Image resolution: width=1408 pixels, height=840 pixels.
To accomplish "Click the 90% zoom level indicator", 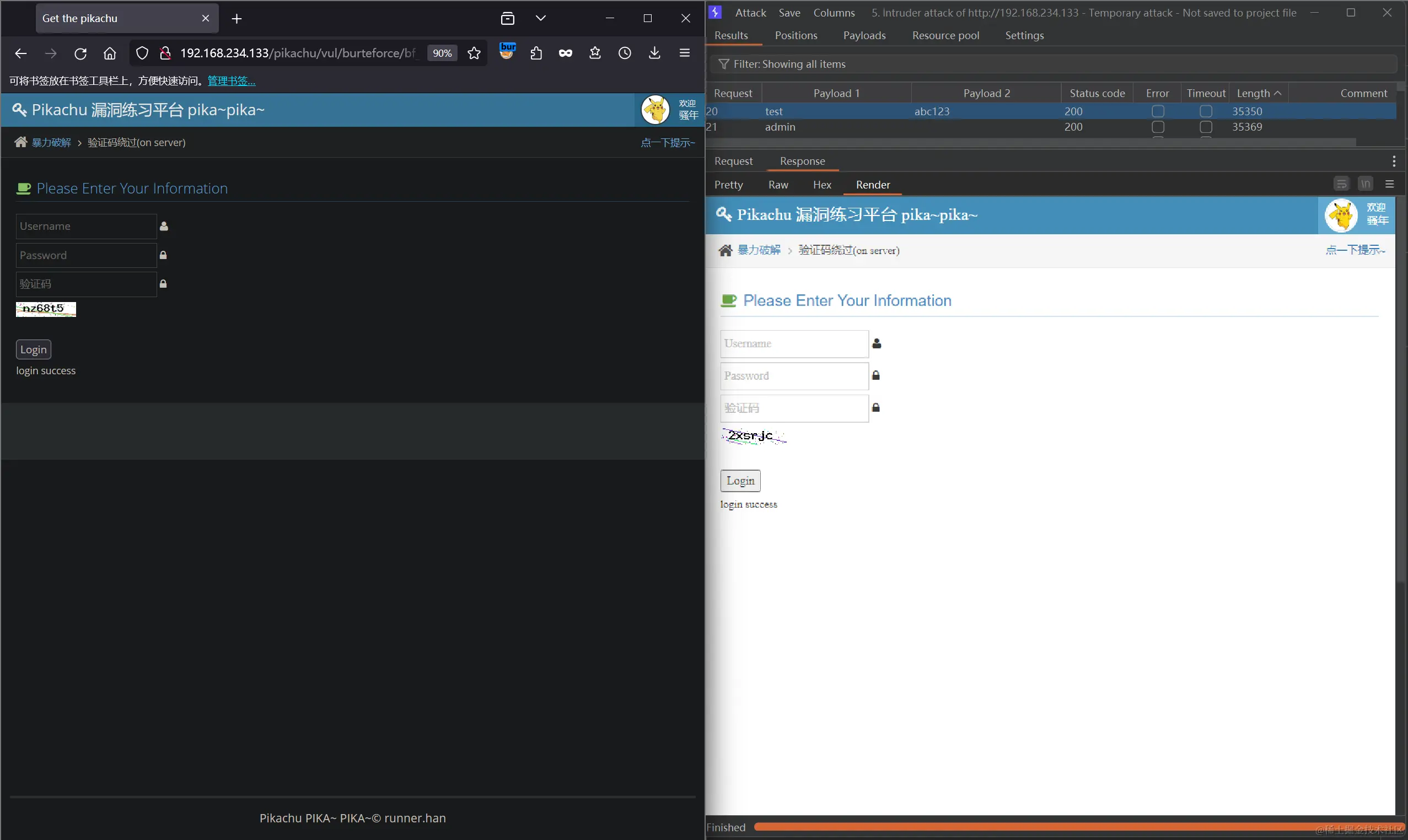I will (x=442, y=53).
